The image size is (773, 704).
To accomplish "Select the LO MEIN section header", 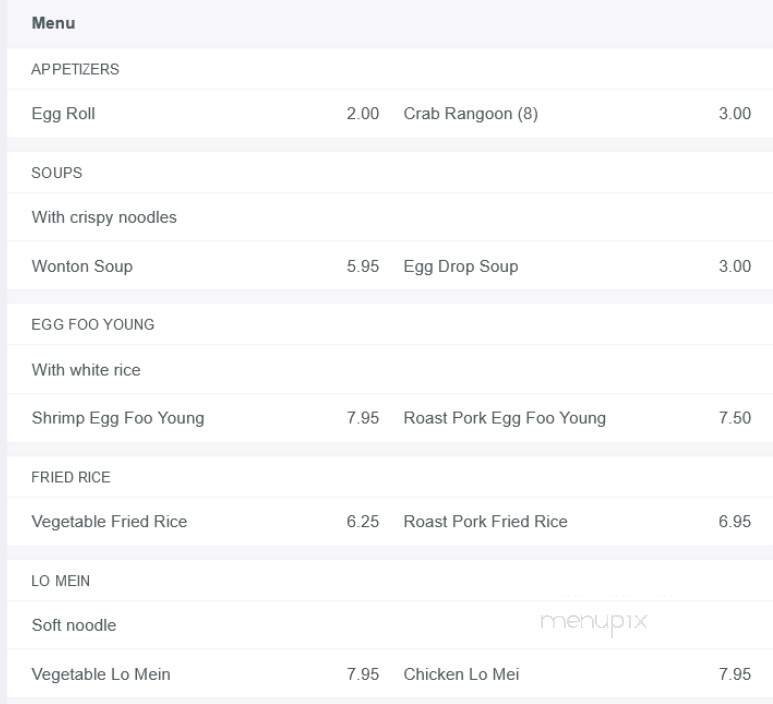I will point(61,581).
